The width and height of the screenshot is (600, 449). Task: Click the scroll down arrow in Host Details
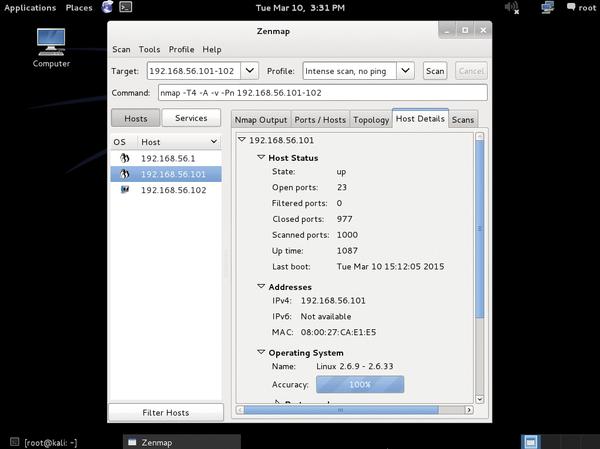(x=479, y=399)
